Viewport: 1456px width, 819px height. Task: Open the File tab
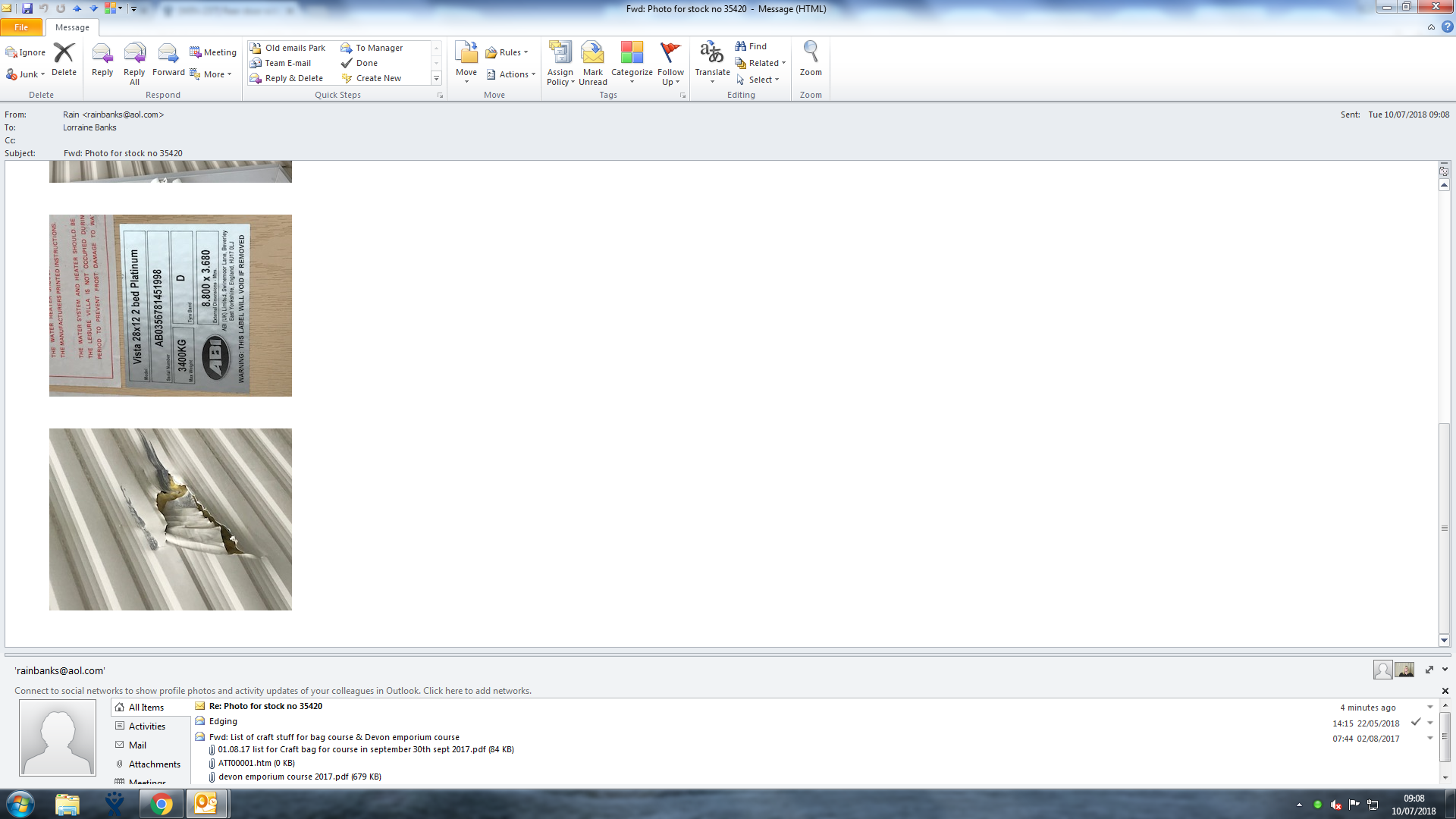click(21, 27)
